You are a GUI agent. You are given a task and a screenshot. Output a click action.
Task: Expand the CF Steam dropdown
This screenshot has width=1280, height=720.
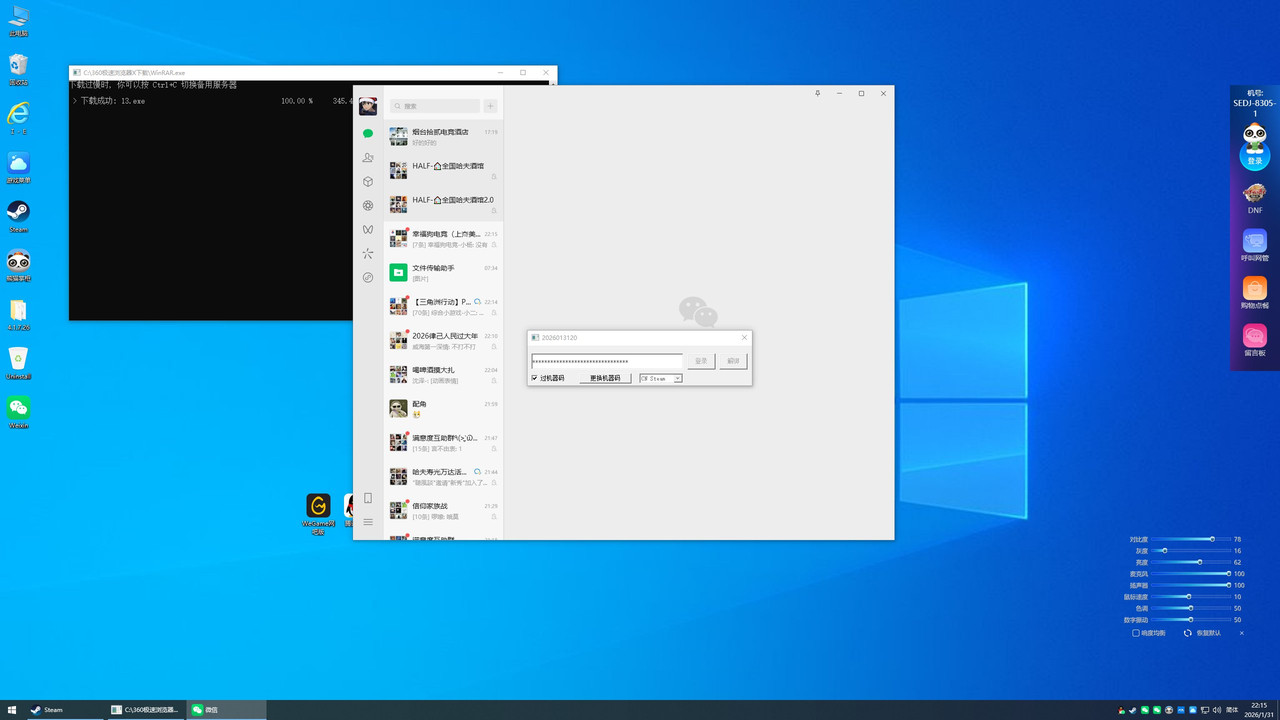coord(678,379)
